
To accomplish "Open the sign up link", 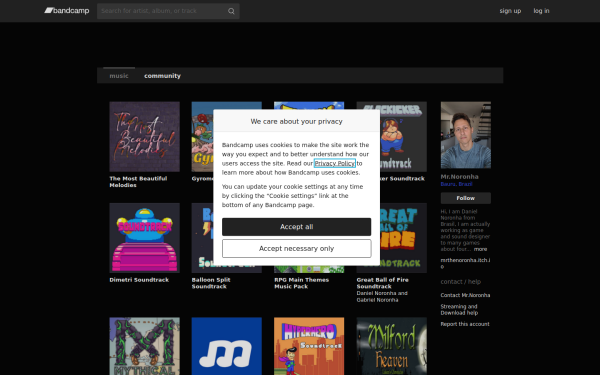I will click(x=510, y=11).
